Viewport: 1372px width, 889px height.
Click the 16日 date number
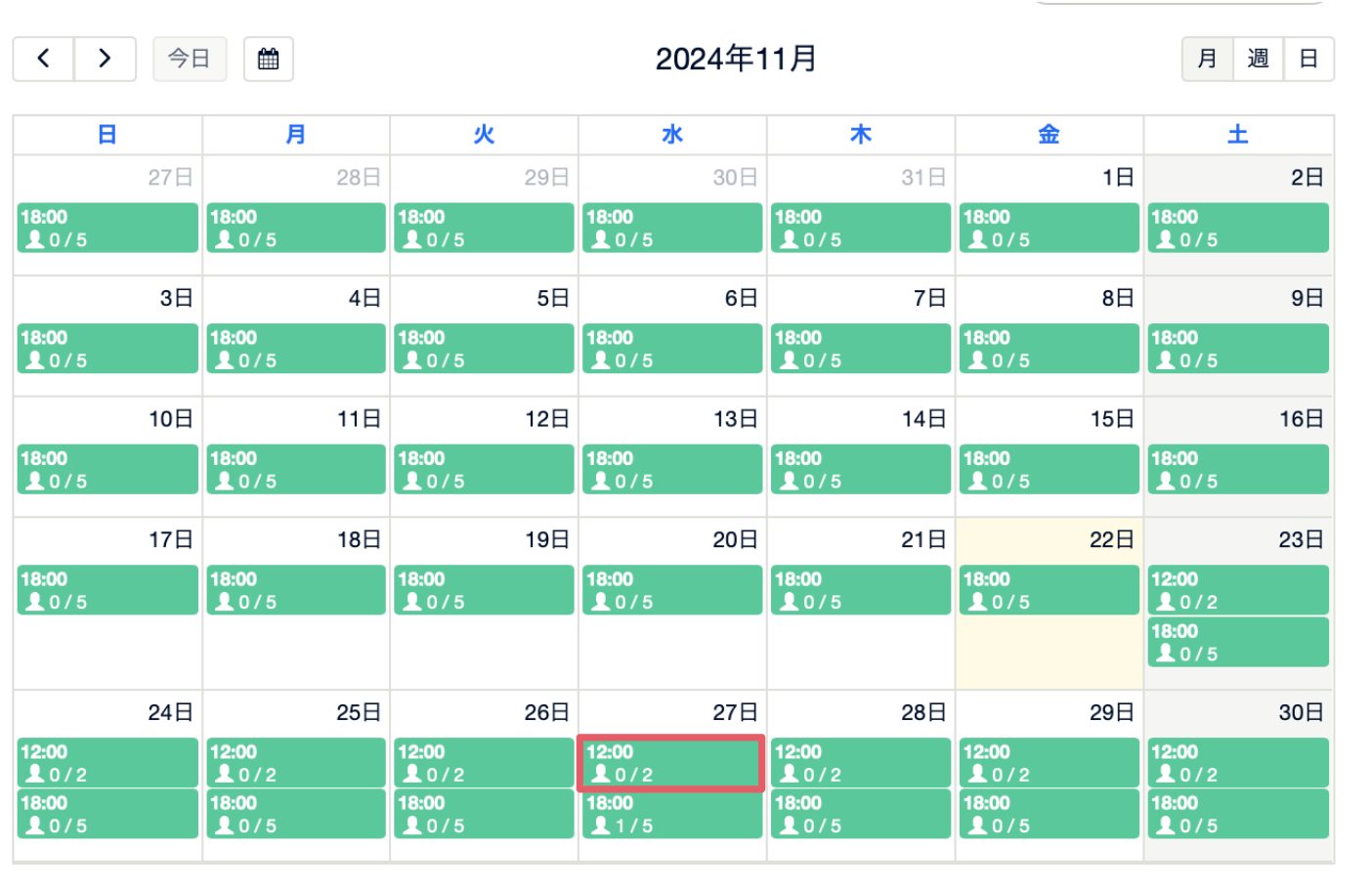point(1302,419)
